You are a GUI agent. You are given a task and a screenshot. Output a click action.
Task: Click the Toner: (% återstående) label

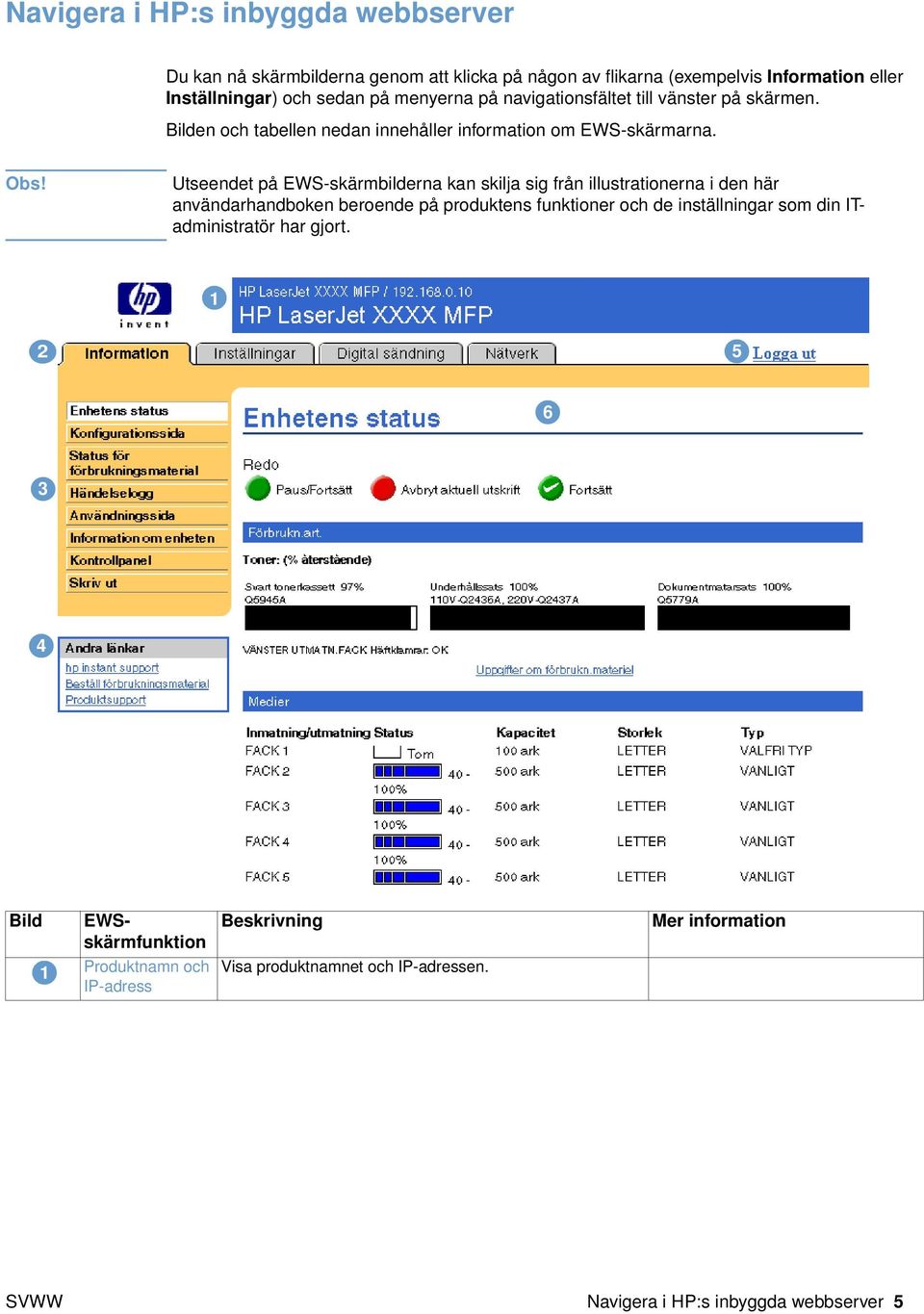(x=307, y=560)
